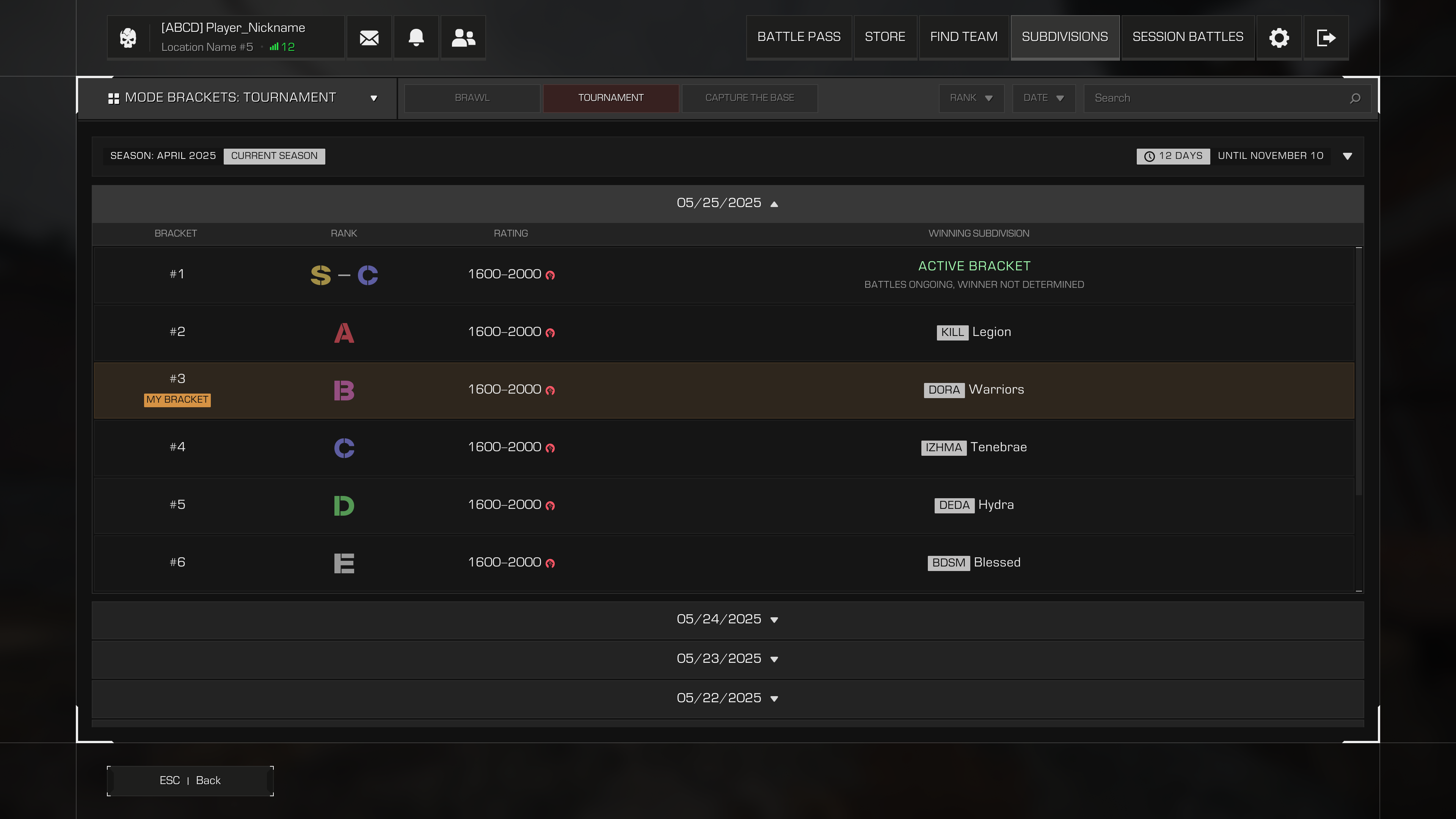Click the rating icon in bracket #1 row
This screenshot has width=1456, height=819.
[550, 275]
